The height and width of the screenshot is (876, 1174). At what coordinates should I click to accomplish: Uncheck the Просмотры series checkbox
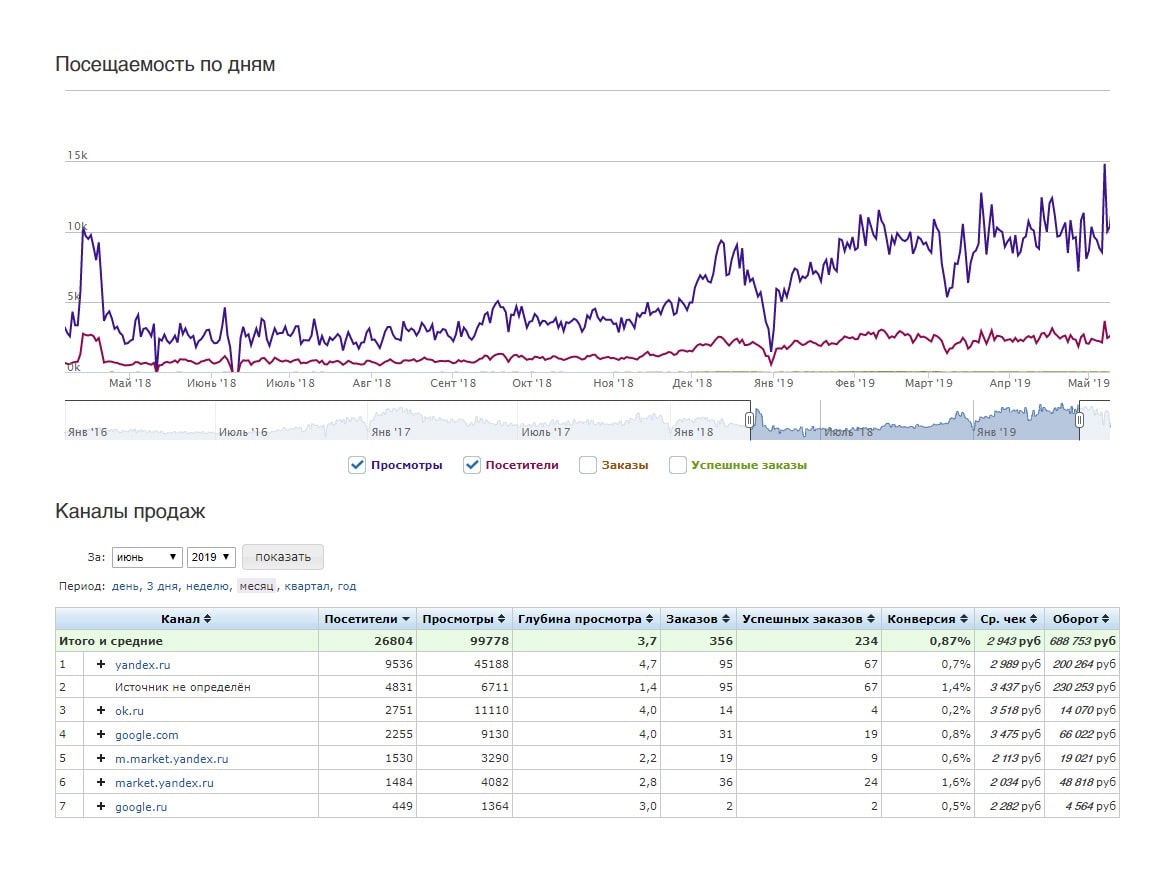point(357,465)
